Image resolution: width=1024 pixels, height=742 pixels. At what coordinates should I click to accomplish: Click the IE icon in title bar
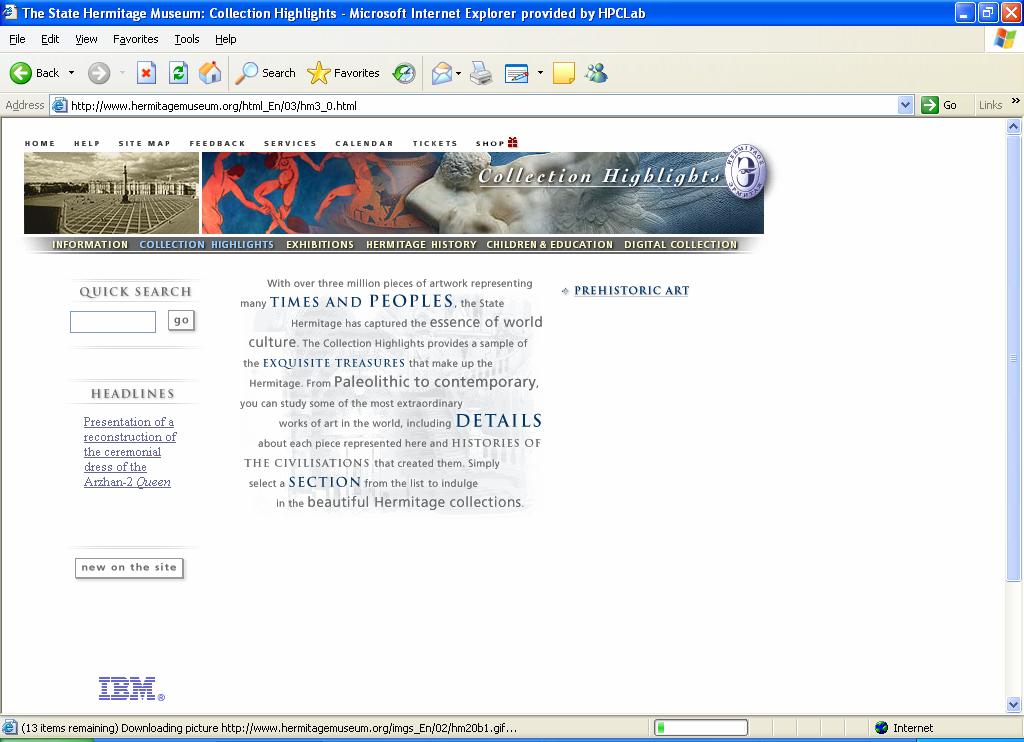[10, 12]
